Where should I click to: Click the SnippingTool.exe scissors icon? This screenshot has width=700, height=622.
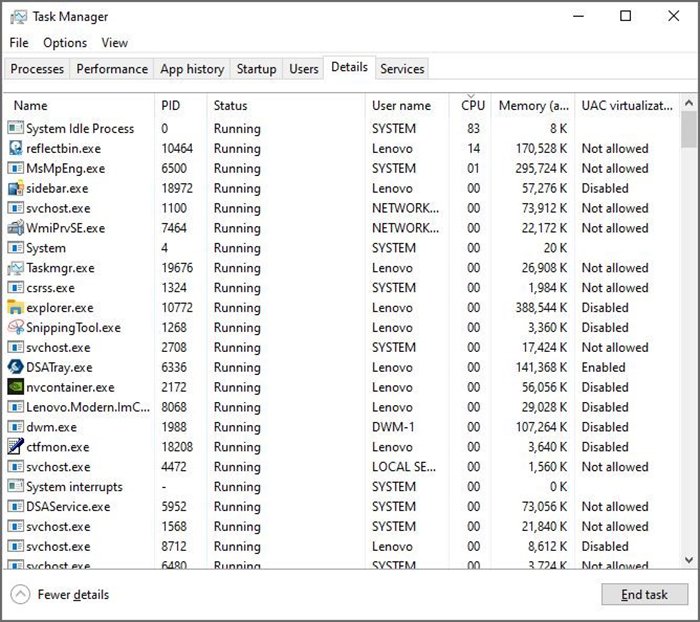(15, 328)
